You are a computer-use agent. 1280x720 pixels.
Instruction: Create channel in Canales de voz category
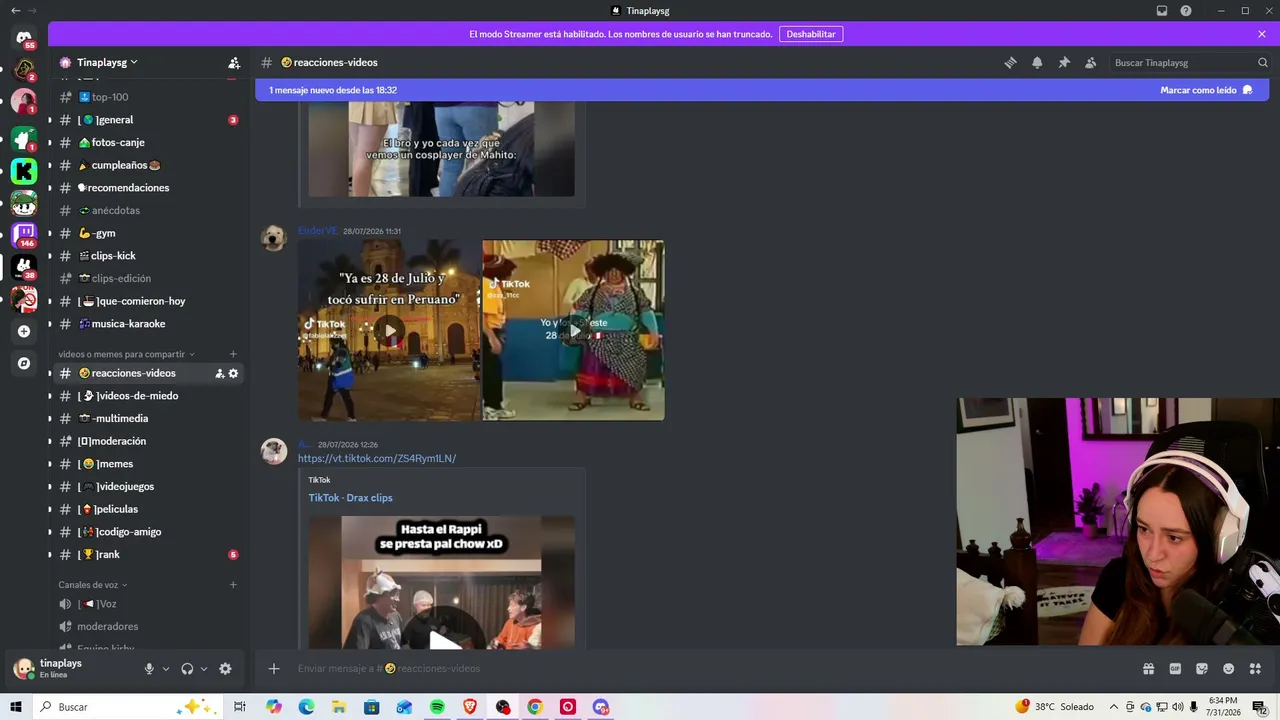(x=233, y=585)
